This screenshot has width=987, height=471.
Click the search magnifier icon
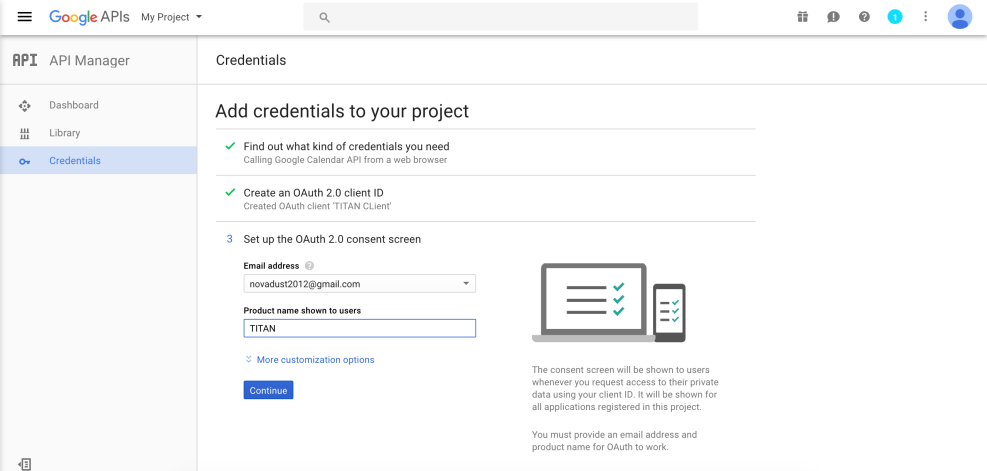coord(325,18)
